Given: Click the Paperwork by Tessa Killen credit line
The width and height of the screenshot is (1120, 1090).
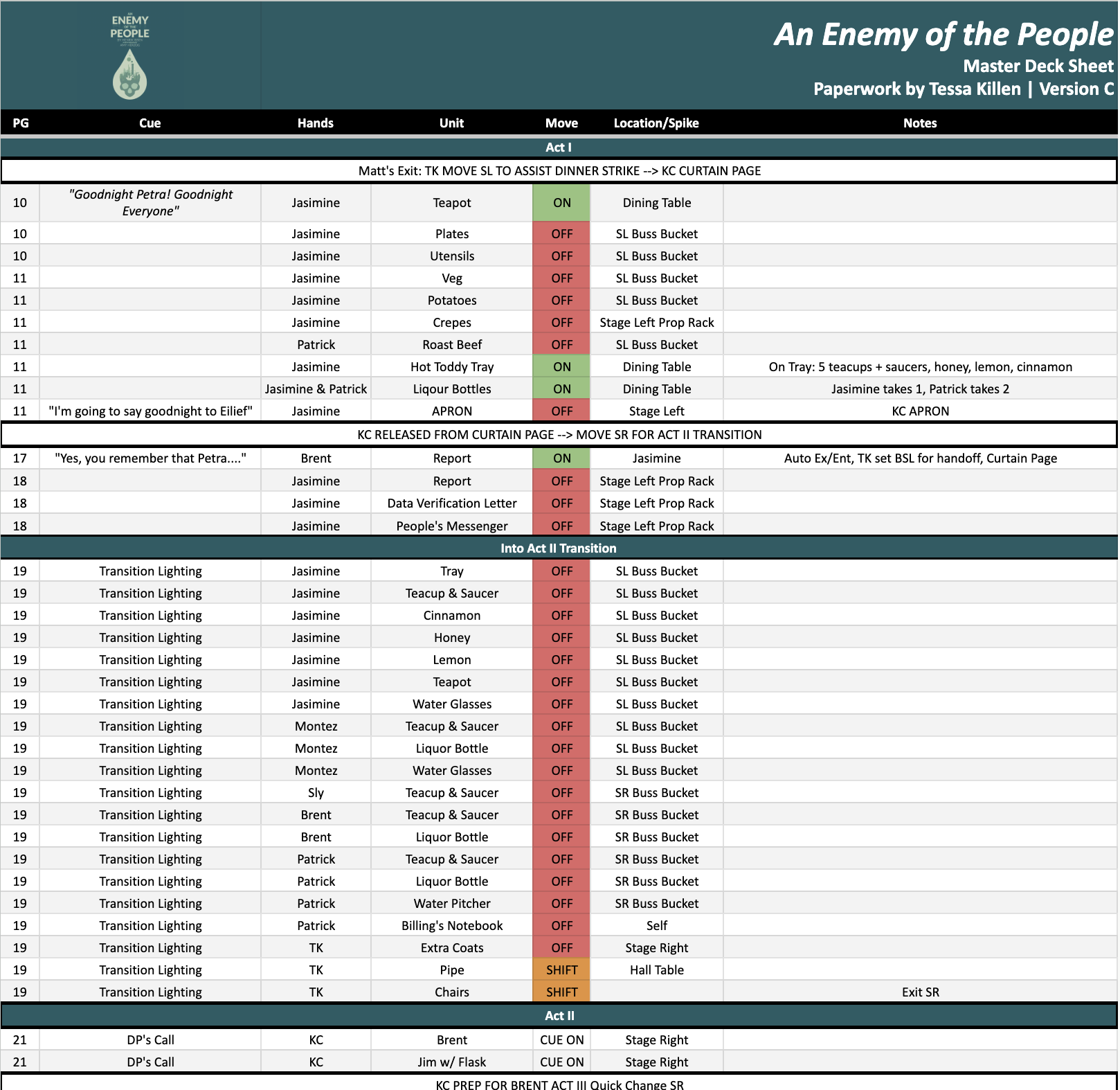Looking at the screenshot, I should [x=962, y=89].
